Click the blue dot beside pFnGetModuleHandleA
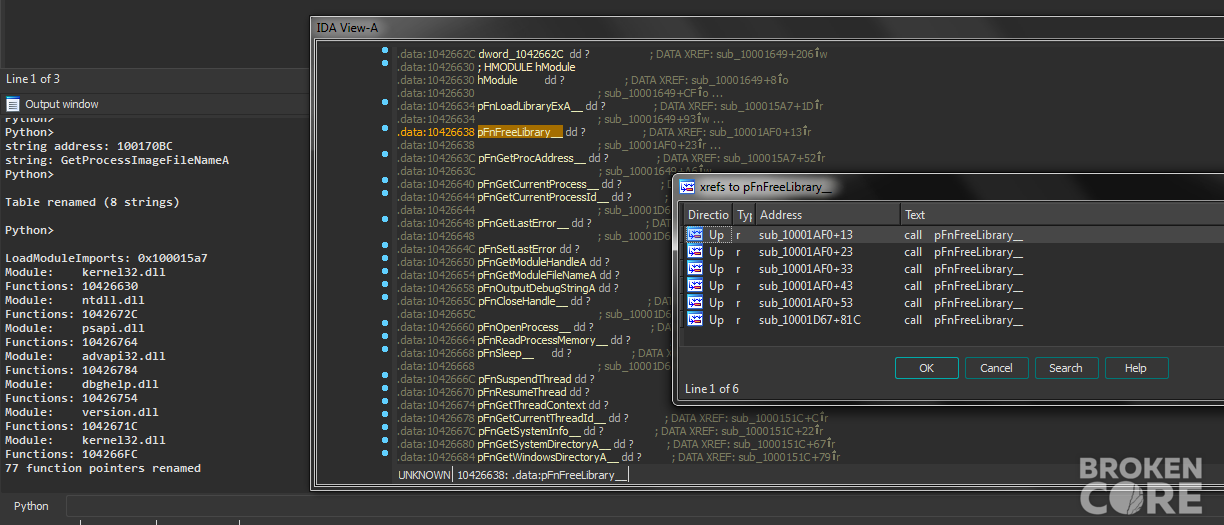This screenshot has width=1224, height=525. click(385, 257)
